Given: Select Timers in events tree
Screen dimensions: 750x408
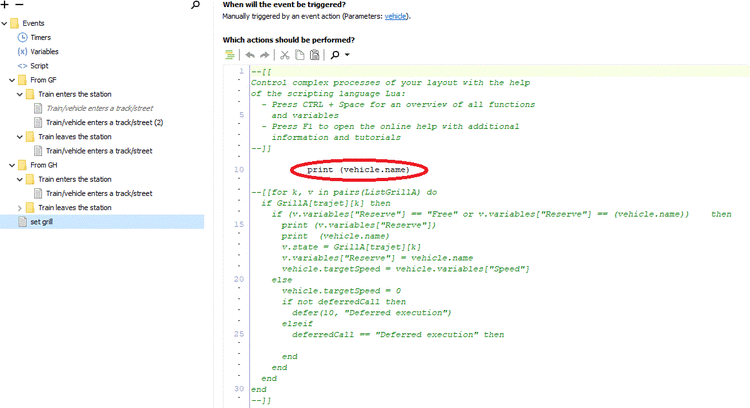Looking at the screenshot, I should point(41,37).
